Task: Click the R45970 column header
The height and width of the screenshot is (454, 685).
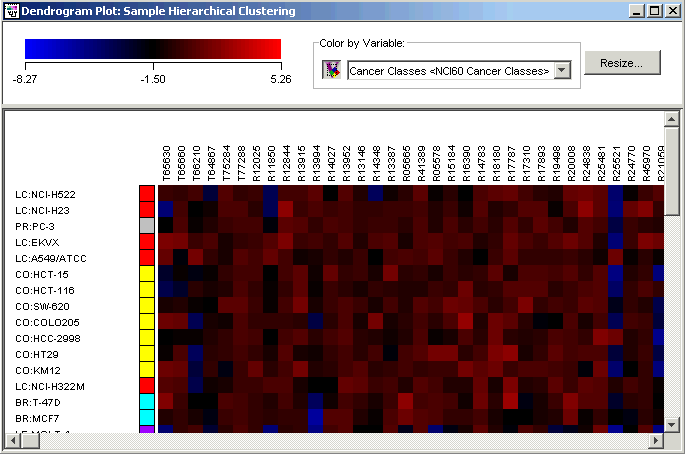Action: pyautogui.click(x=646, y=163)
